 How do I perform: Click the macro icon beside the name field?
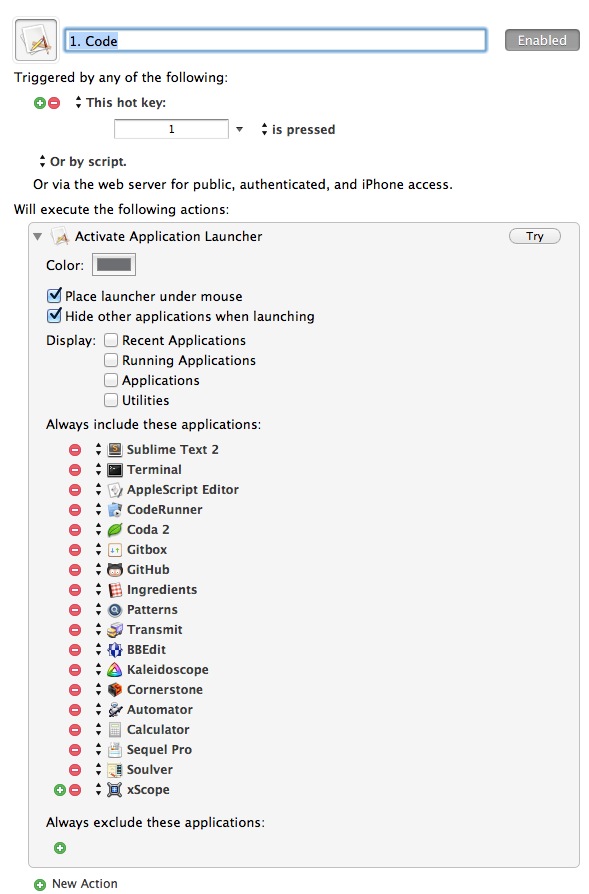coord(35,40)
